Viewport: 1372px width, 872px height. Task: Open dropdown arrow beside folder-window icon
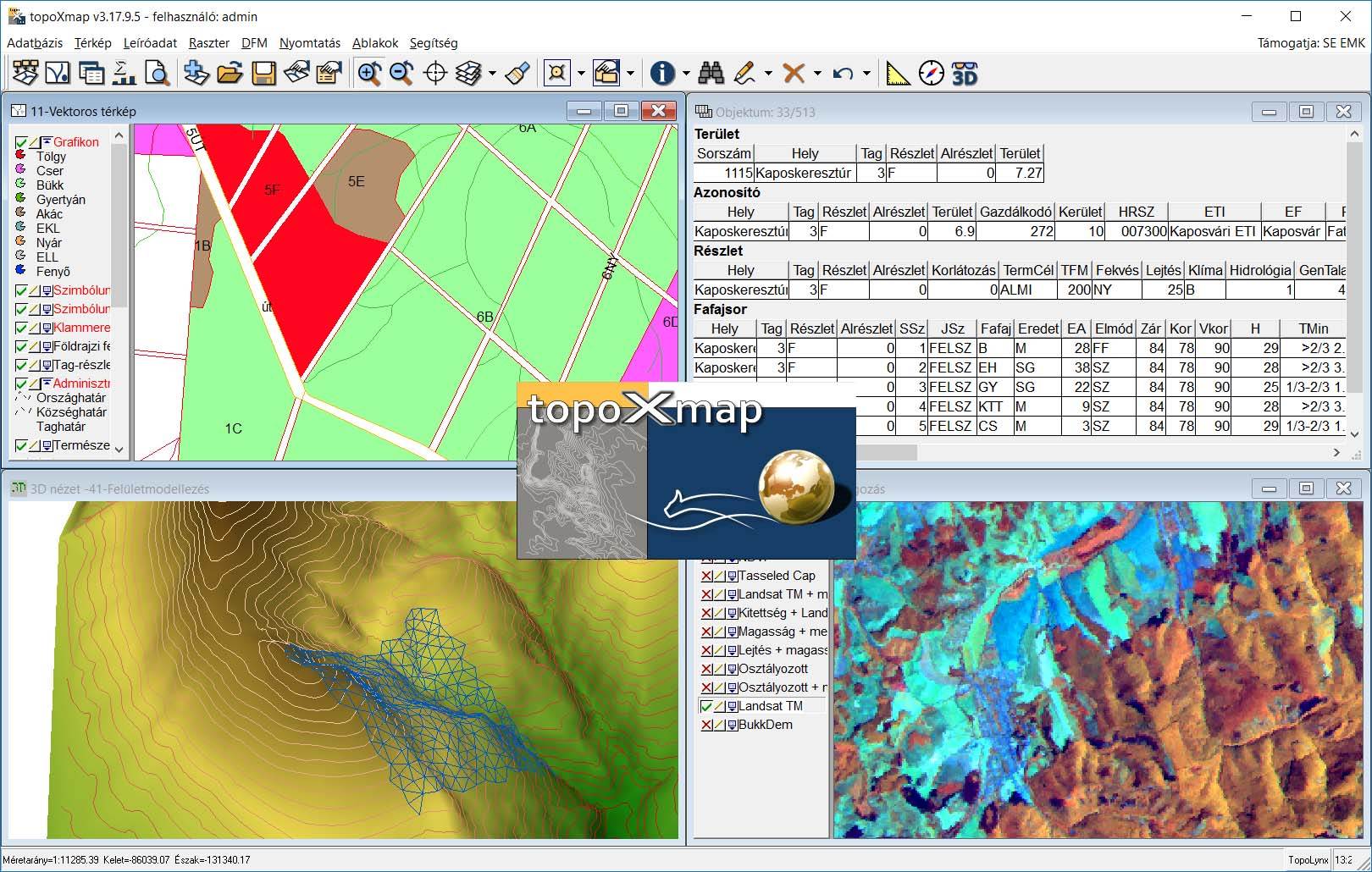point(630,74)
